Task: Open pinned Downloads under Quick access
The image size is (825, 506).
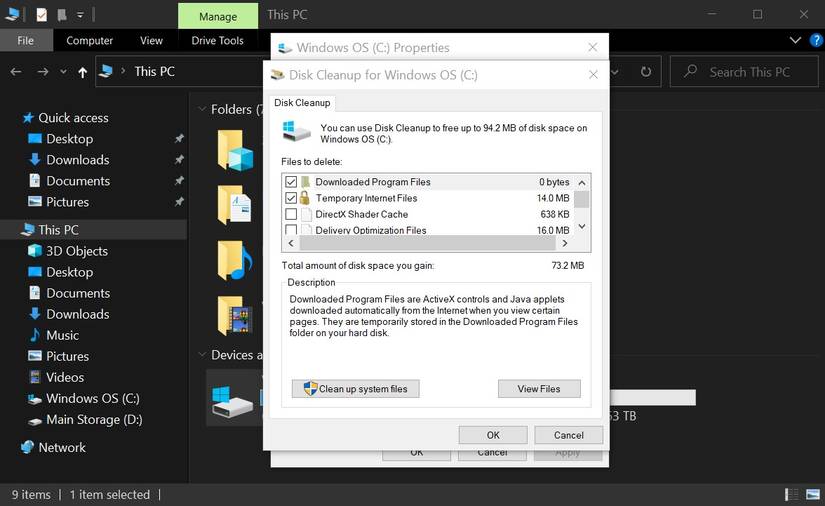Action: coord(78,160)
